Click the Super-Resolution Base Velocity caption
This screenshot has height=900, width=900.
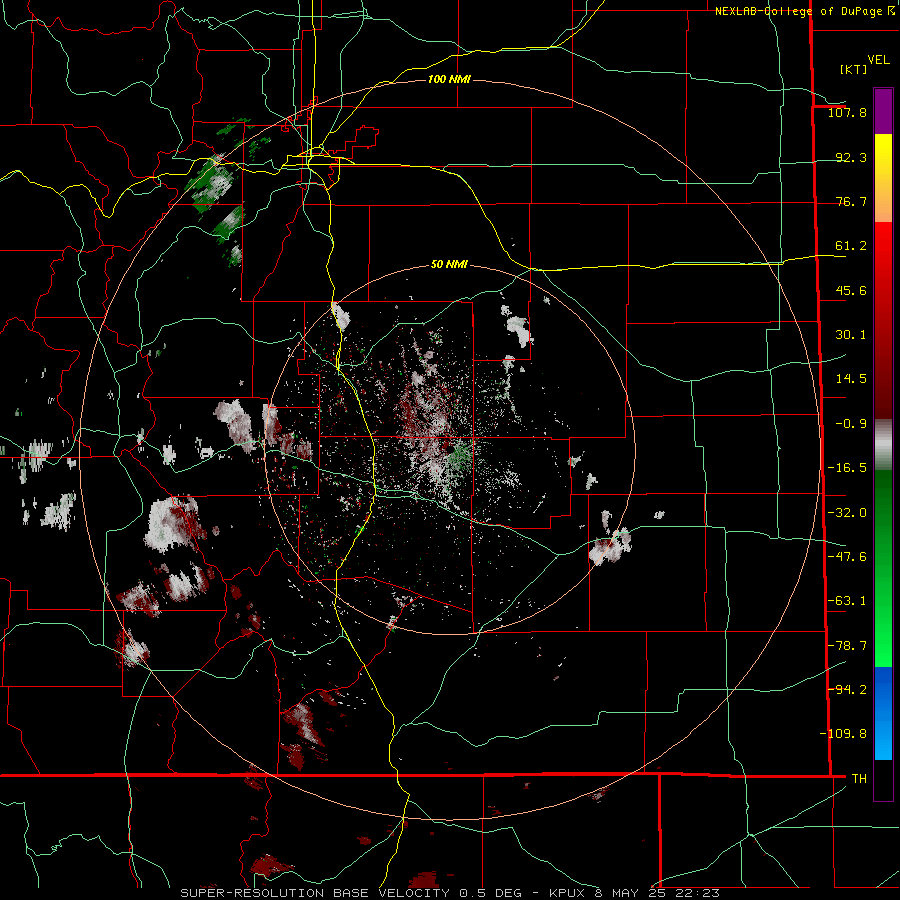[449, 893]
